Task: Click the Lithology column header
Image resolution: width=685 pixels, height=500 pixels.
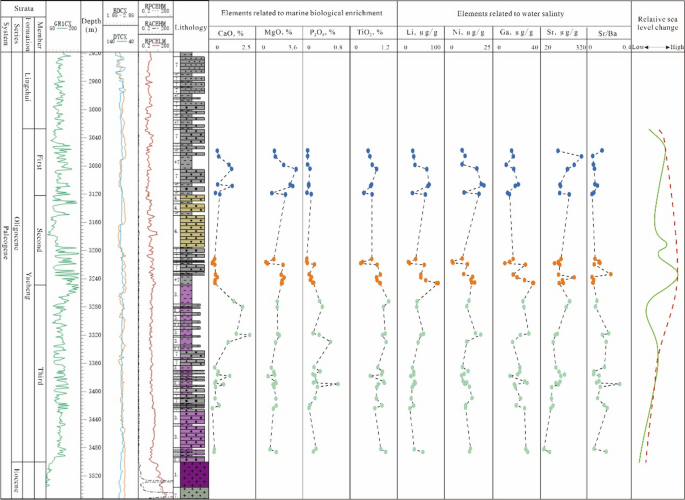Action: click(x=191, y=27)
